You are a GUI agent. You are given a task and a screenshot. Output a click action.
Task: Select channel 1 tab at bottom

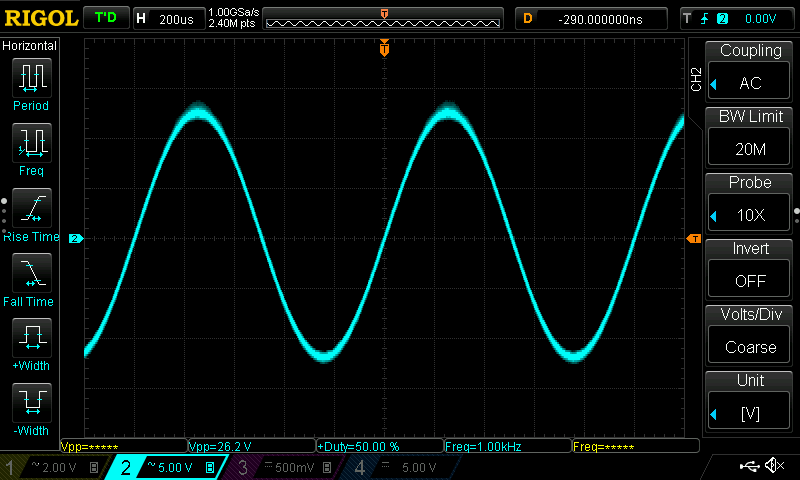53,467
